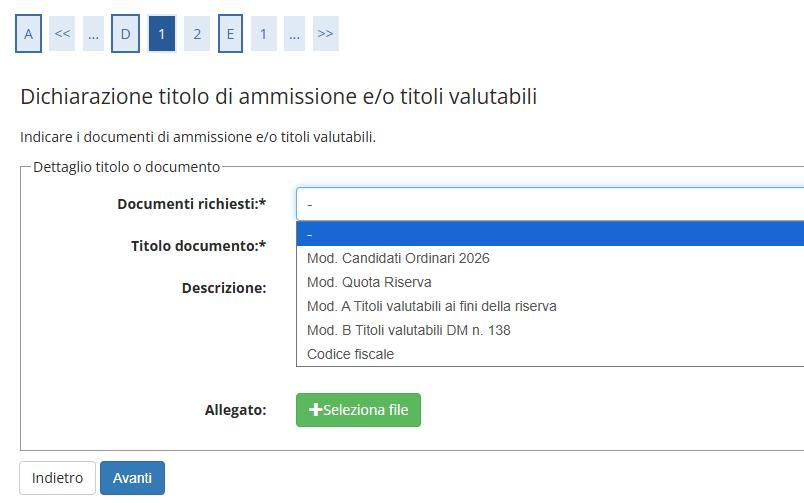804x503 pixels.
Task: Click the plus icon on Seleziona file
Action: [316, 410]
